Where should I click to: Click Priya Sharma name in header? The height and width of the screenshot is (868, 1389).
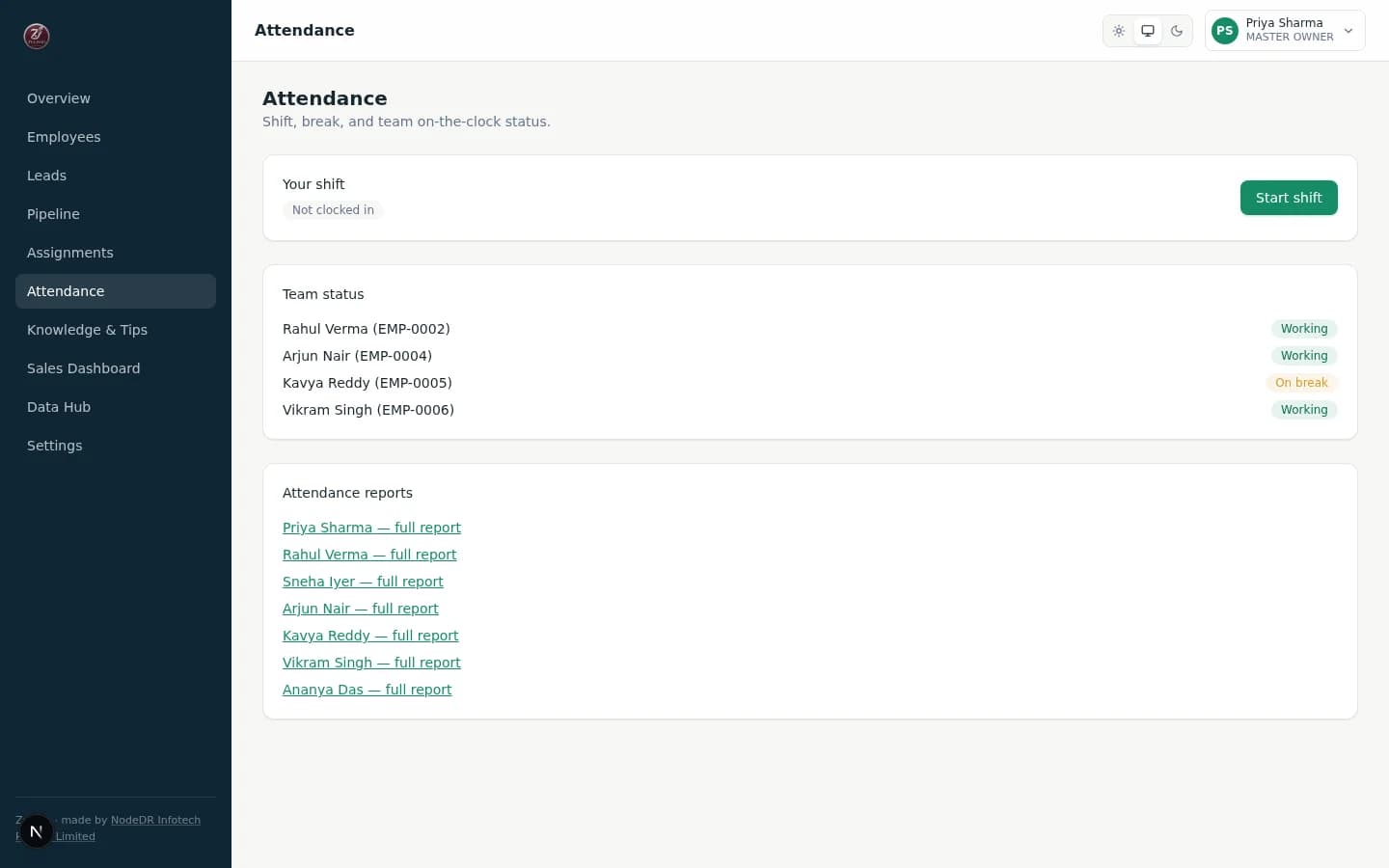(x=1284, y=23)
